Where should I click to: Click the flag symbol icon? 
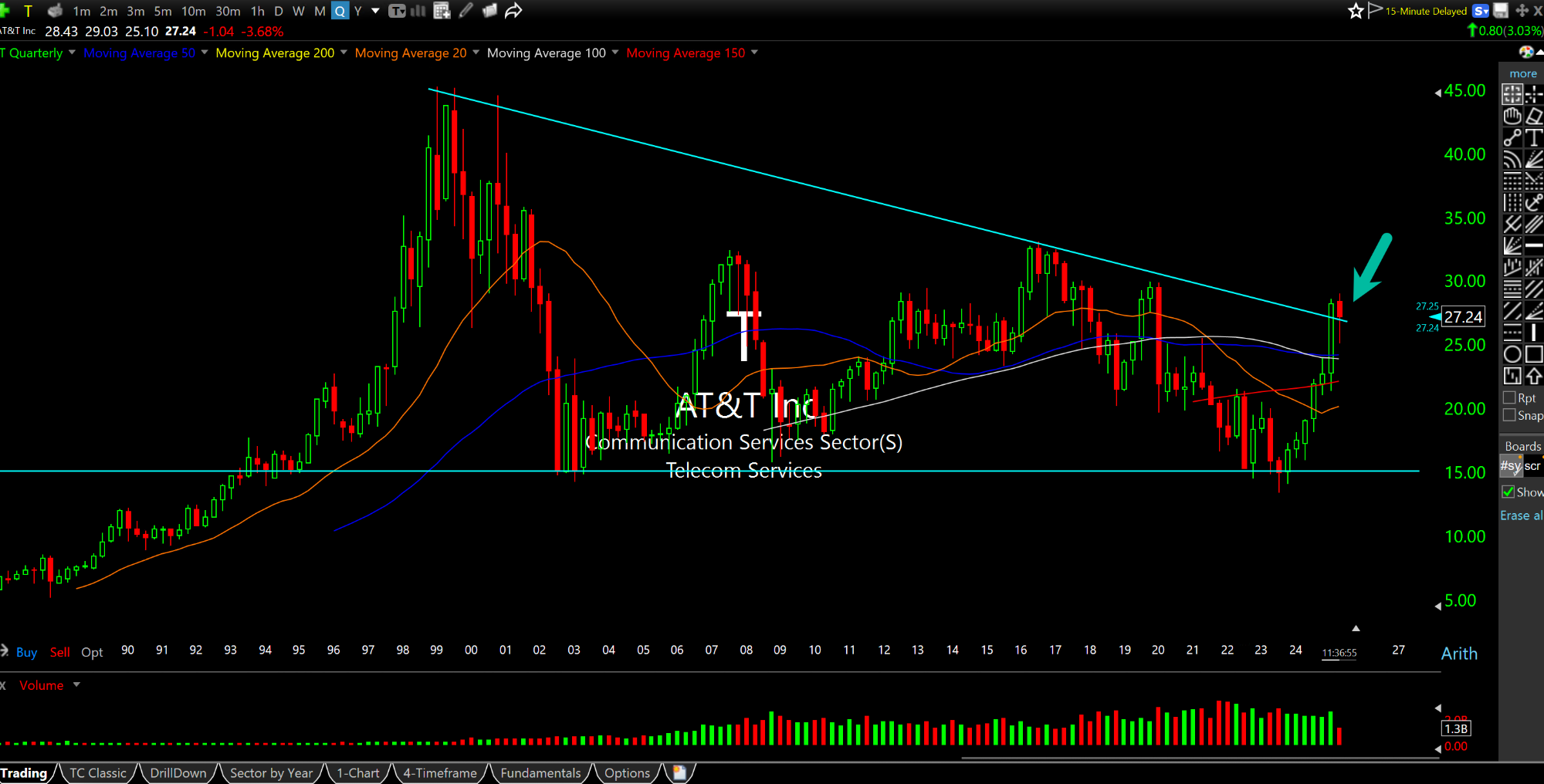(1375, 10)
